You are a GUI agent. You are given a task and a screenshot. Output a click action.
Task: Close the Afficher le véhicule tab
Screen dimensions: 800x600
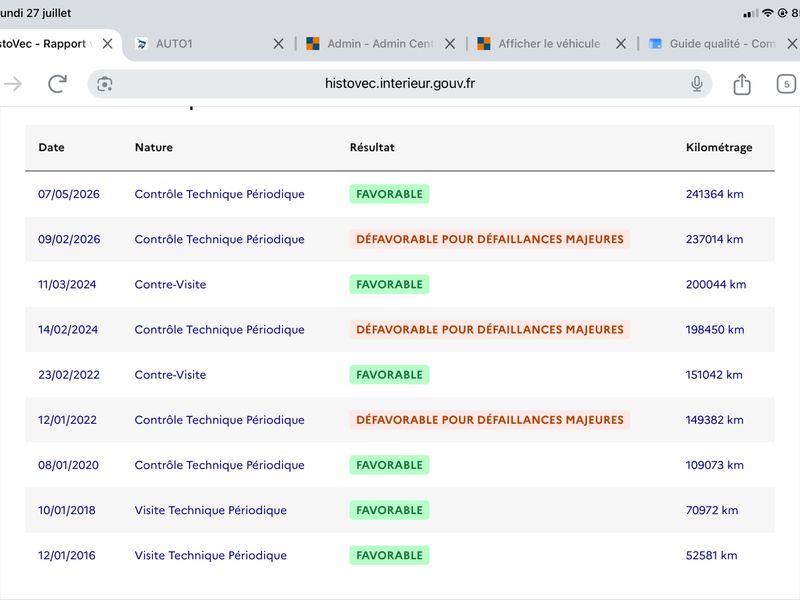620,44
